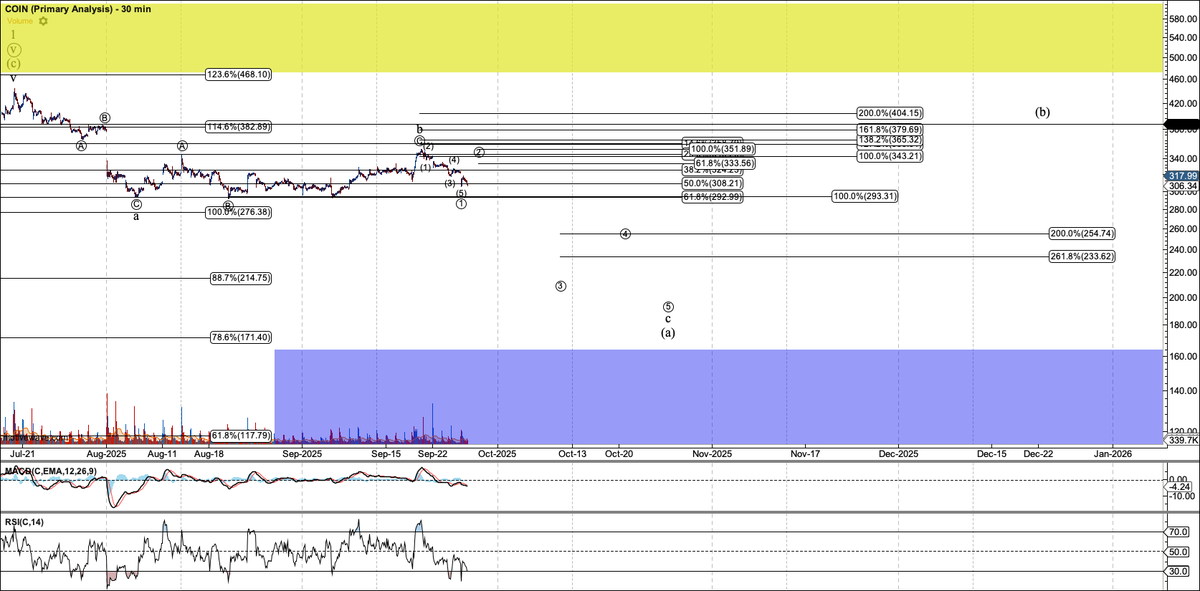Open the Volume indicator settings gear
1200x591 pixels.
coord(41,21)
